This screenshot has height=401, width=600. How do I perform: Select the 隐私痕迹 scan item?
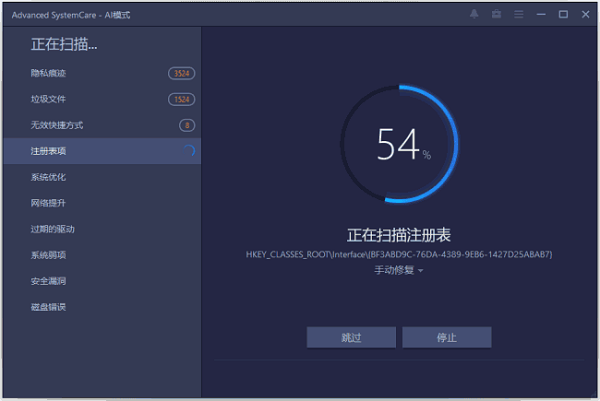[102, 73]
